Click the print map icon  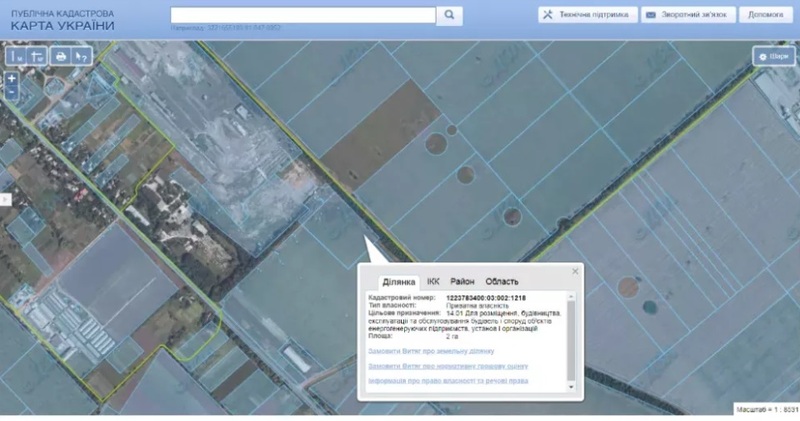pos(61,56)
